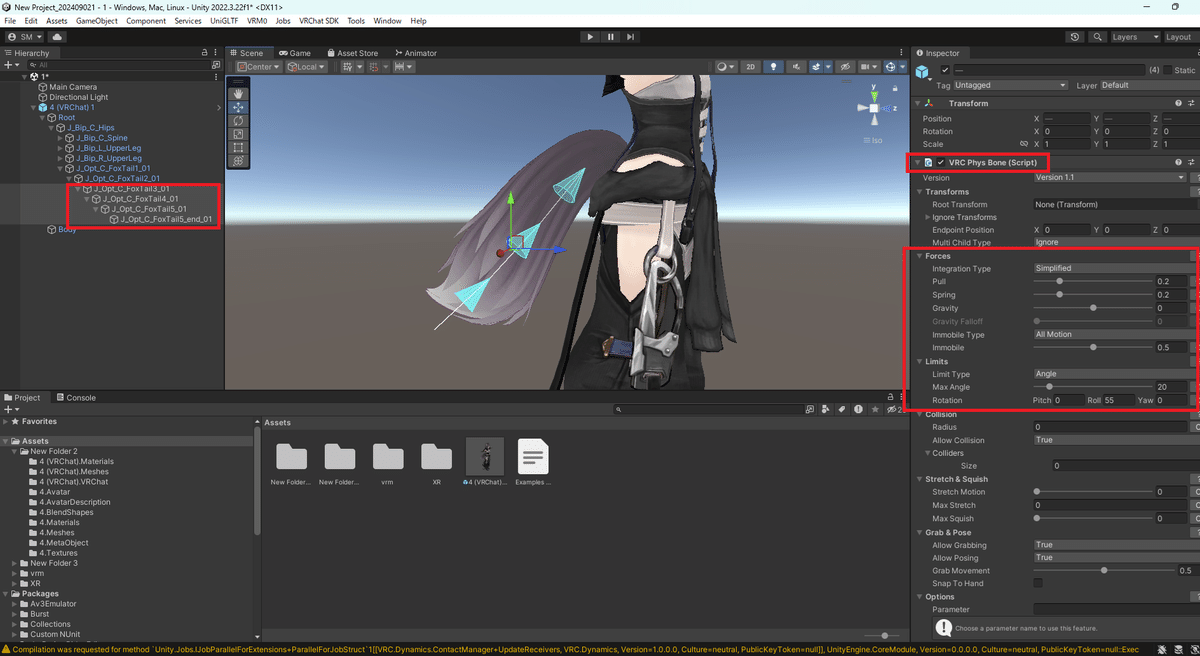The image size is (1200, 656).
Task: Click the Hierarchy panel lock icon
Action: point(207,53)
